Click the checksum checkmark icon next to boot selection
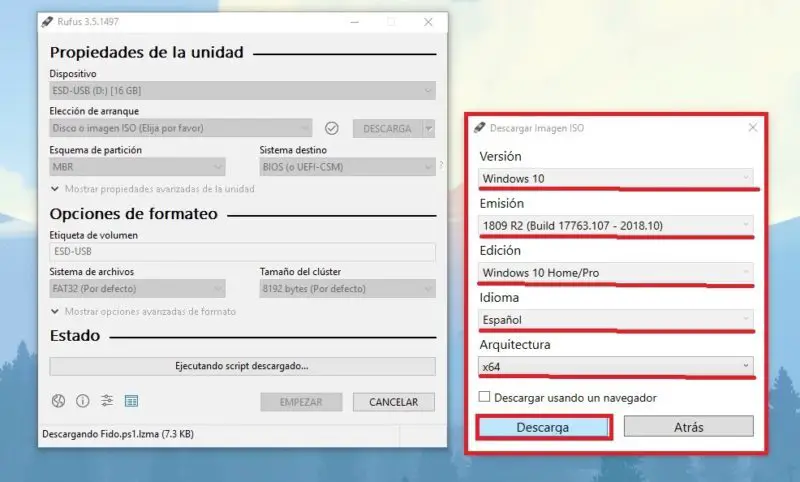This screenshot has width=800, height=482. click(x=332, y=128)
